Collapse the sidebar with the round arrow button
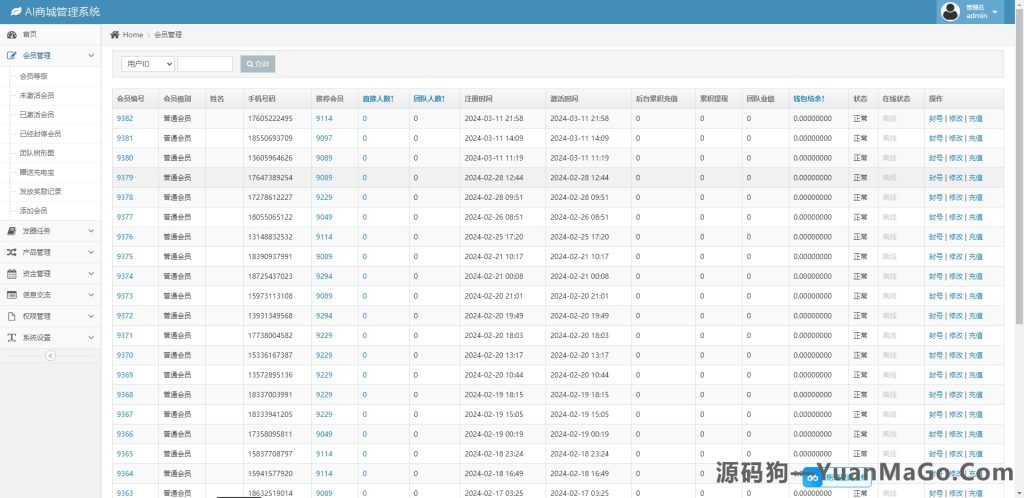The width and height of the screenshot is (1024, 498). coord(50,356)
